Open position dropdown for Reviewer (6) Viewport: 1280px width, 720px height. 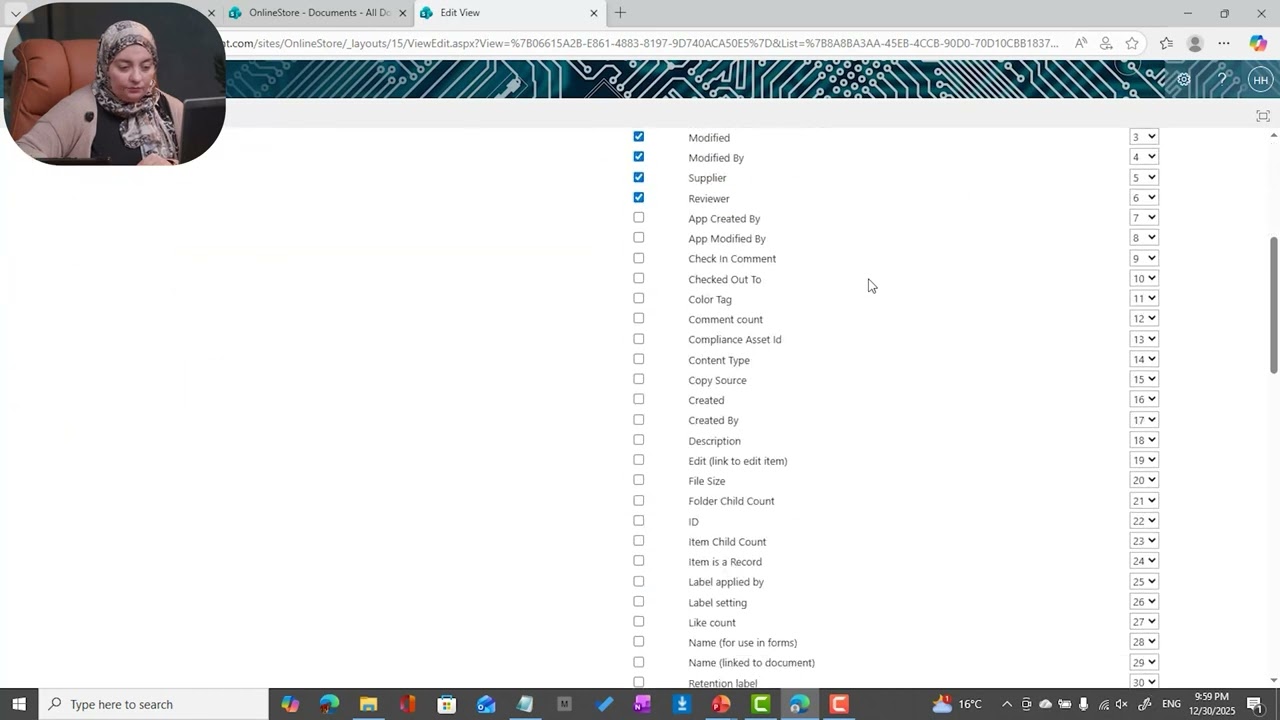(x=1143, y=198)
